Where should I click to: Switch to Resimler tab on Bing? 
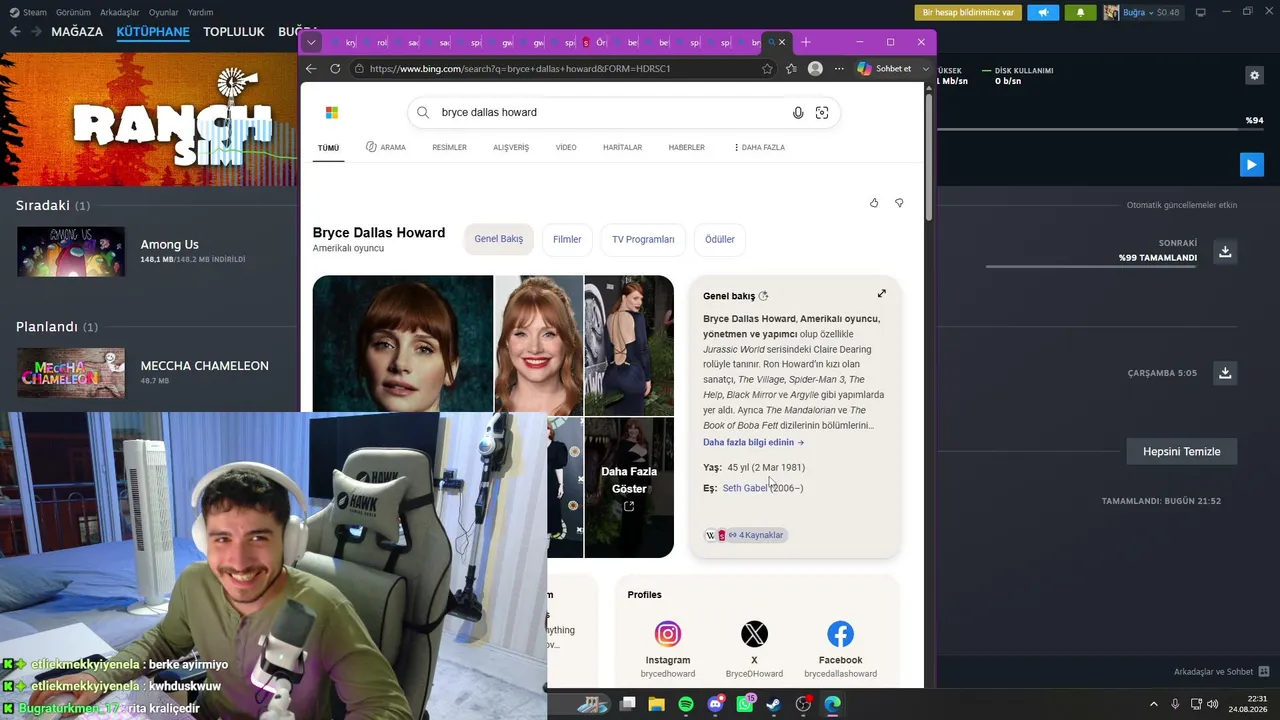[449, 148]
